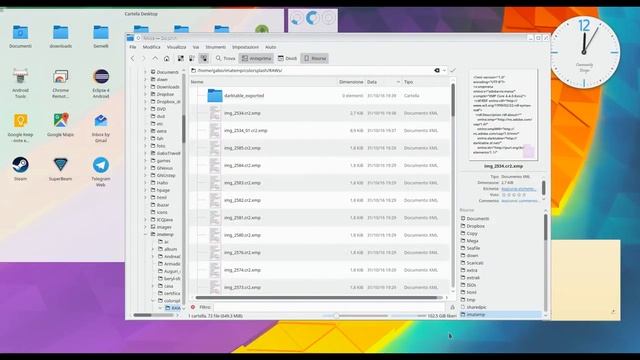Select file img_2582.cr2.xmp
Image resolution: width=640 pixels, height=360 pixels.
coord(242,200)
